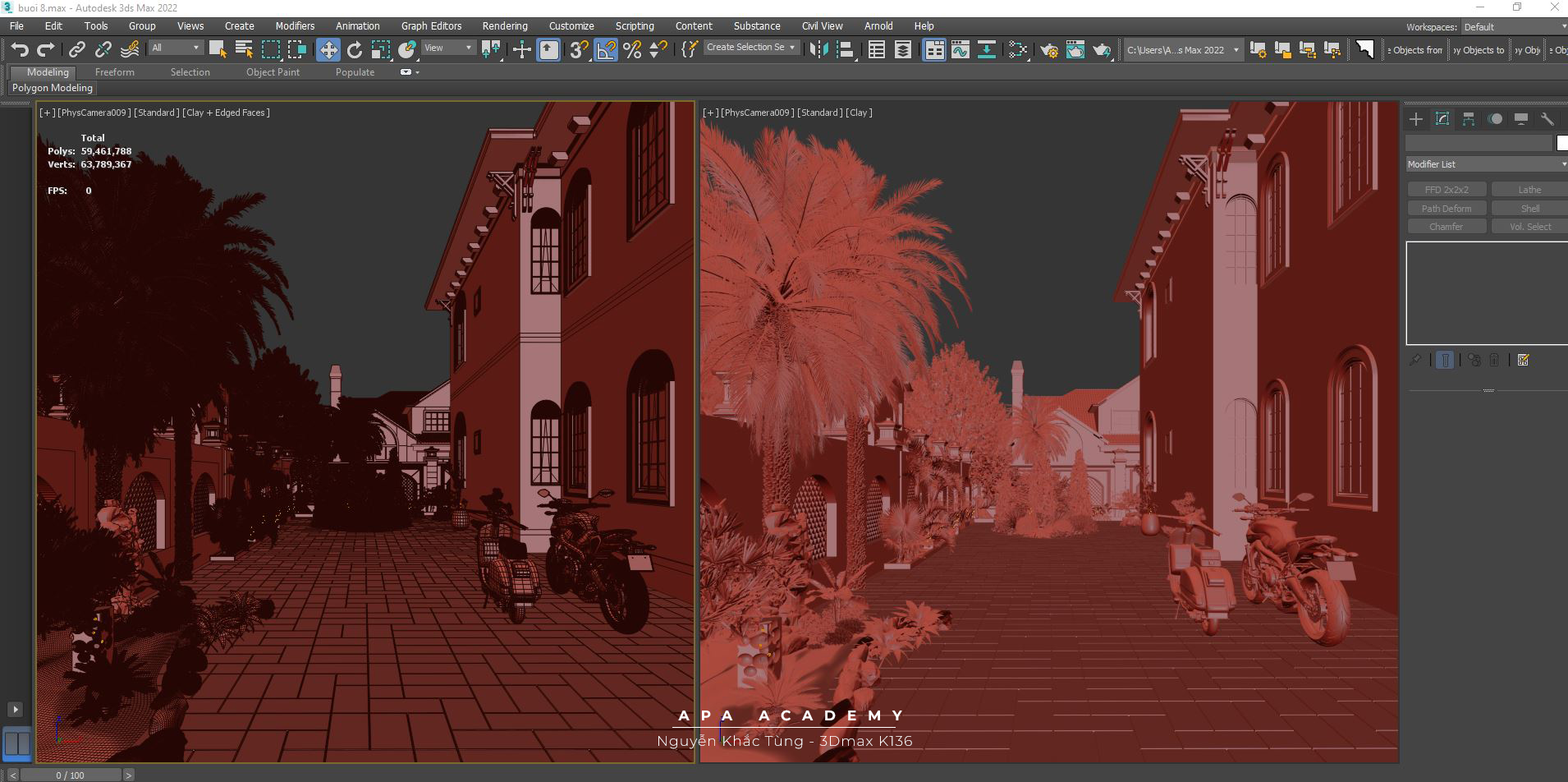Viewport: 1568px width, 782px height.
Task: Toggle Angle Snap on or off
Action: point(605,50)
